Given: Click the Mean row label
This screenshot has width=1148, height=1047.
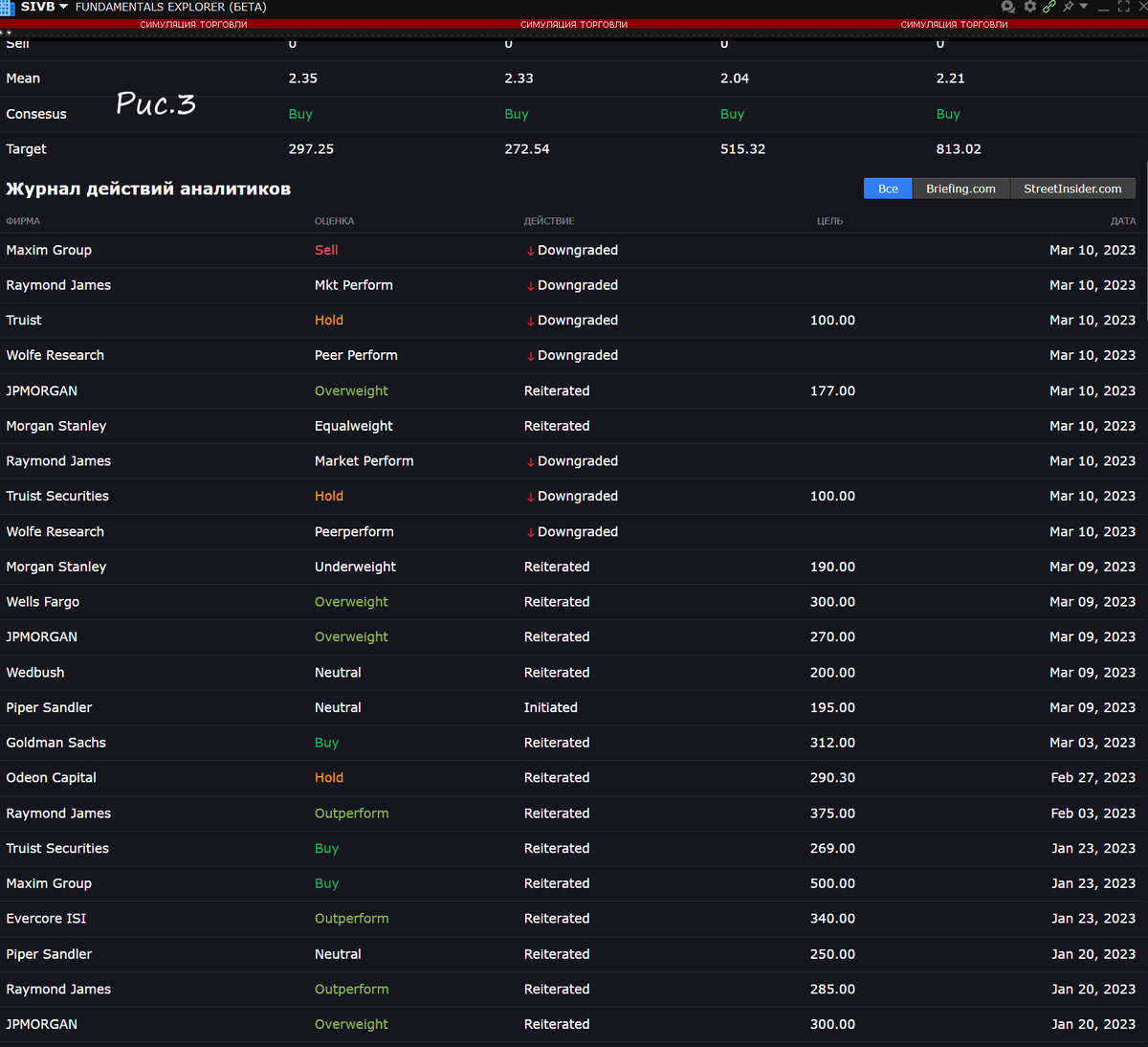Looking at the screenshot, I should (x=23, y=78).
